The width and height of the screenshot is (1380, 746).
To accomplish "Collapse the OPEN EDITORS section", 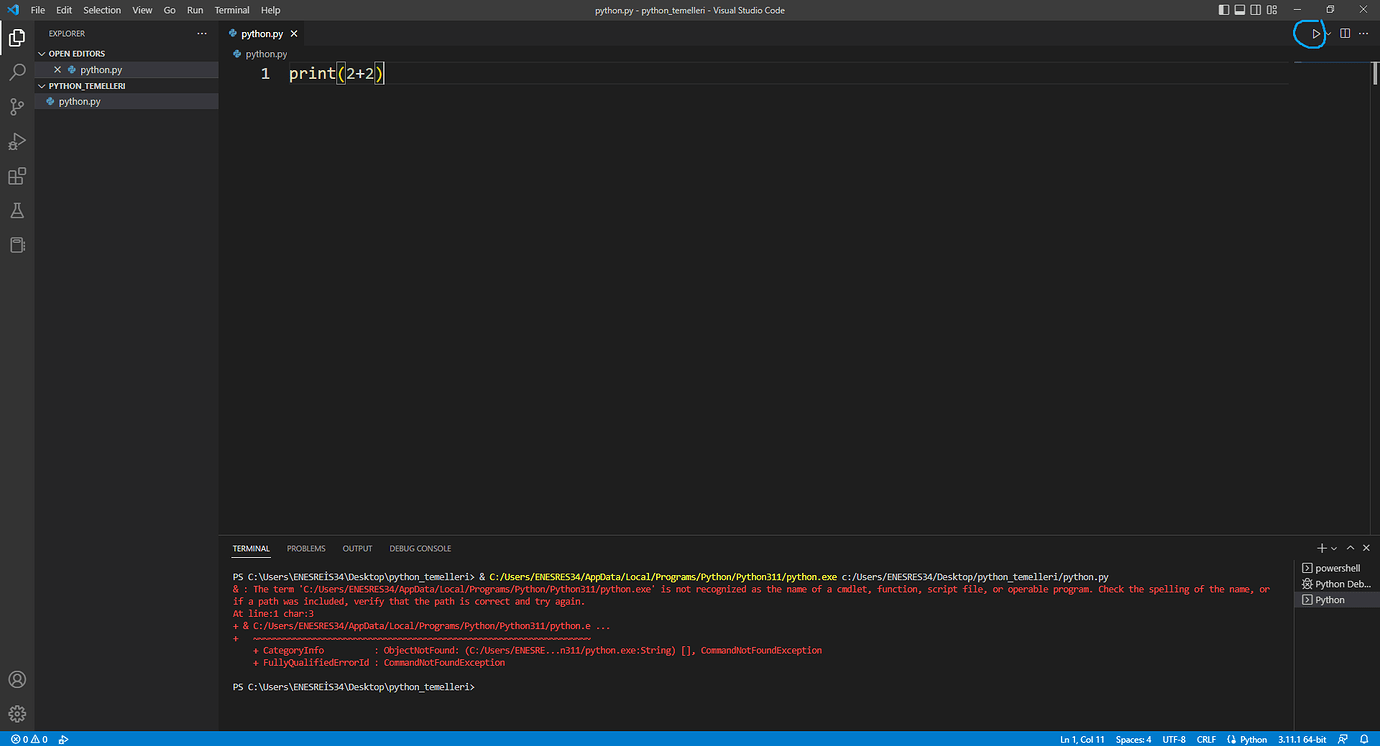I will [41, 53].
